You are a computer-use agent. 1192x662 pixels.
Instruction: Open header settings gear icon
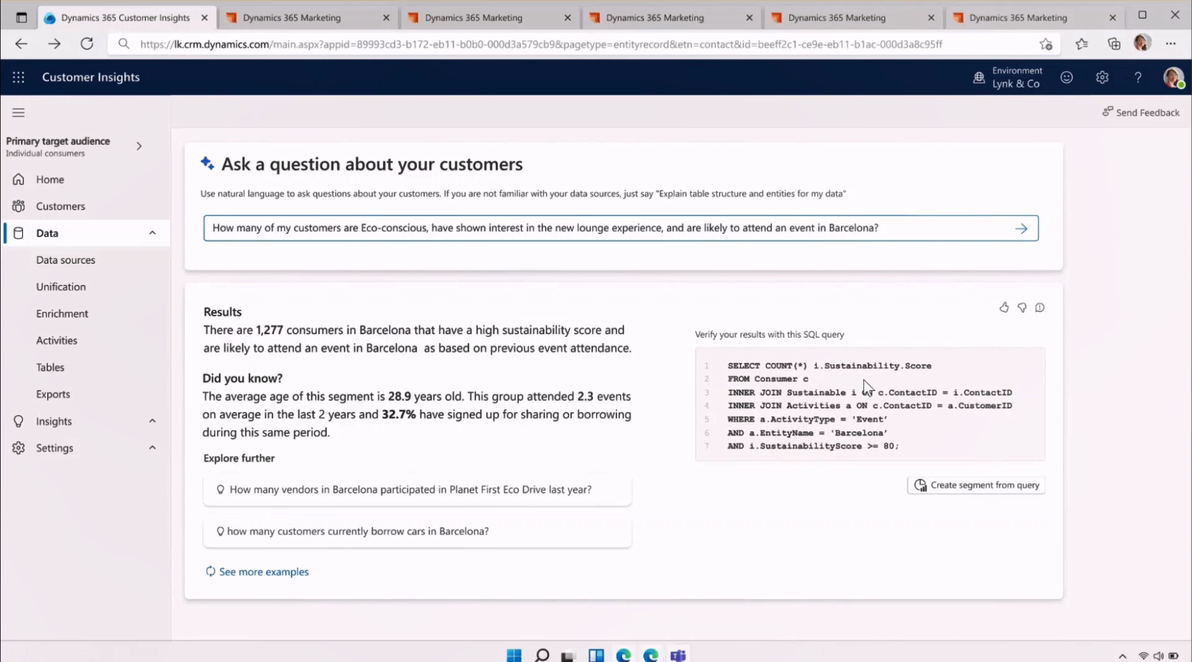click(1102, 77)
